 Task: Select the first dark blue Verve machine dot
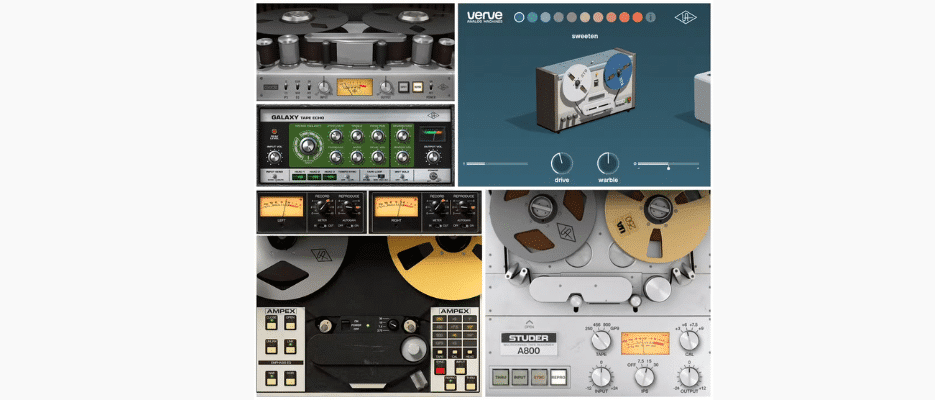point(519,17)
